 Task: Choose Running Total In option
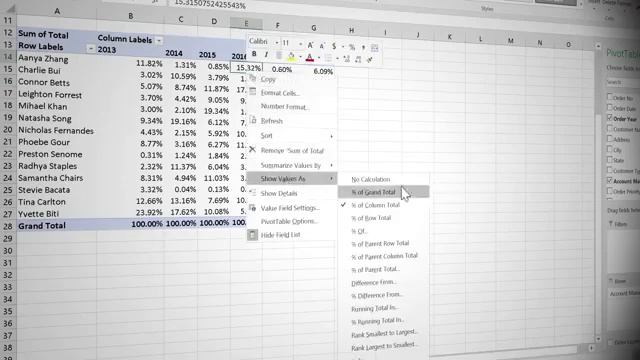(x=383, y=308)
